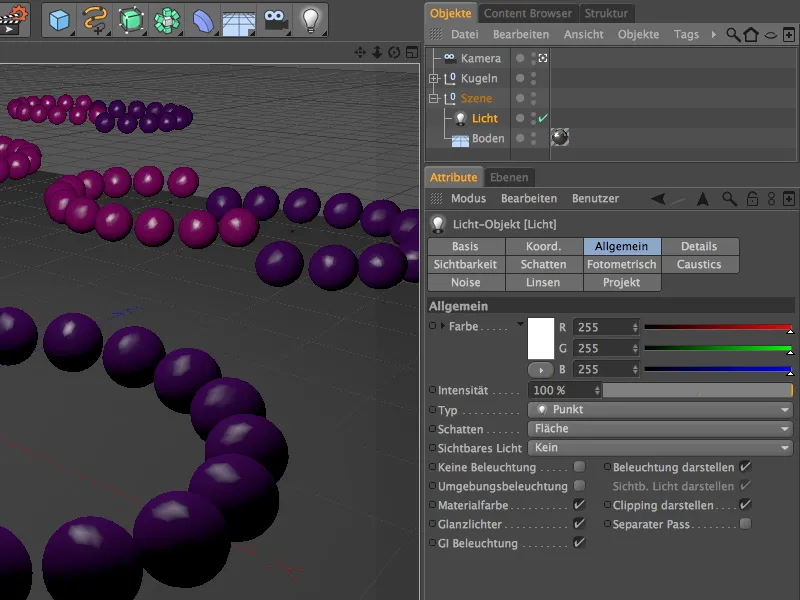Click the Kamera viewfinder tag icon
This screenshot has width=800, height=600.
(543, 58)
